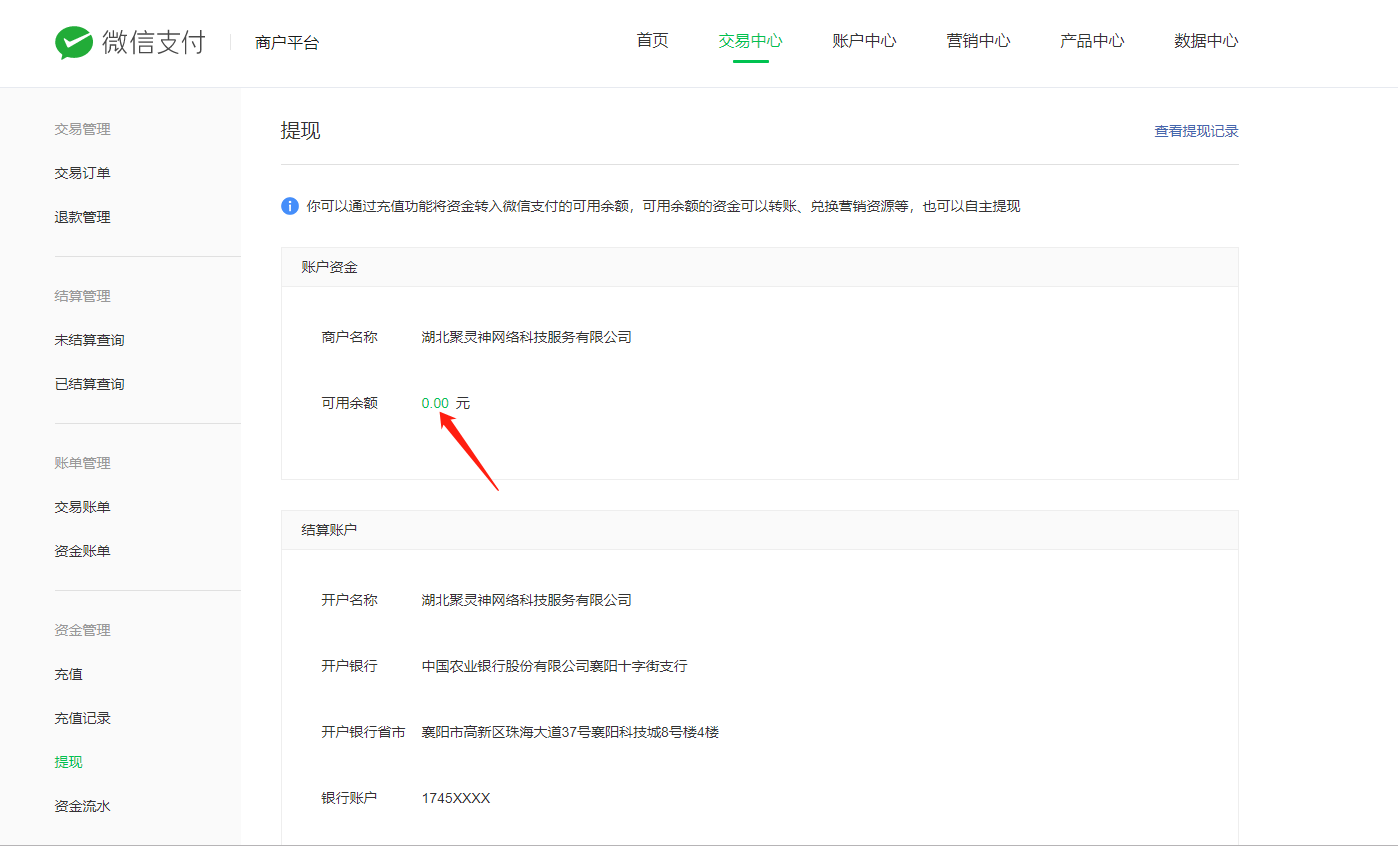Click the 银行账户 field label
Screen dimensions: 1398x846
pyautogui.click(x=349, y=798)
